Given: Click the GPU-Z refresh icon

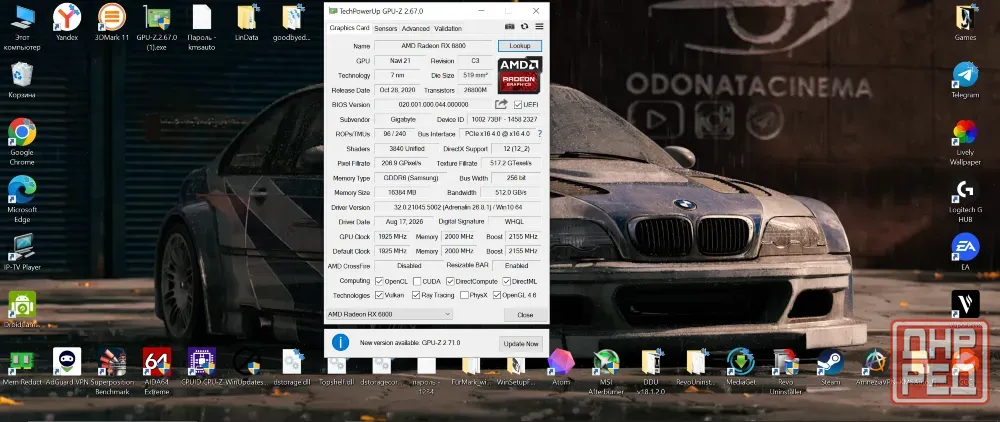Looking at the screenshot, I should (524, 27).
